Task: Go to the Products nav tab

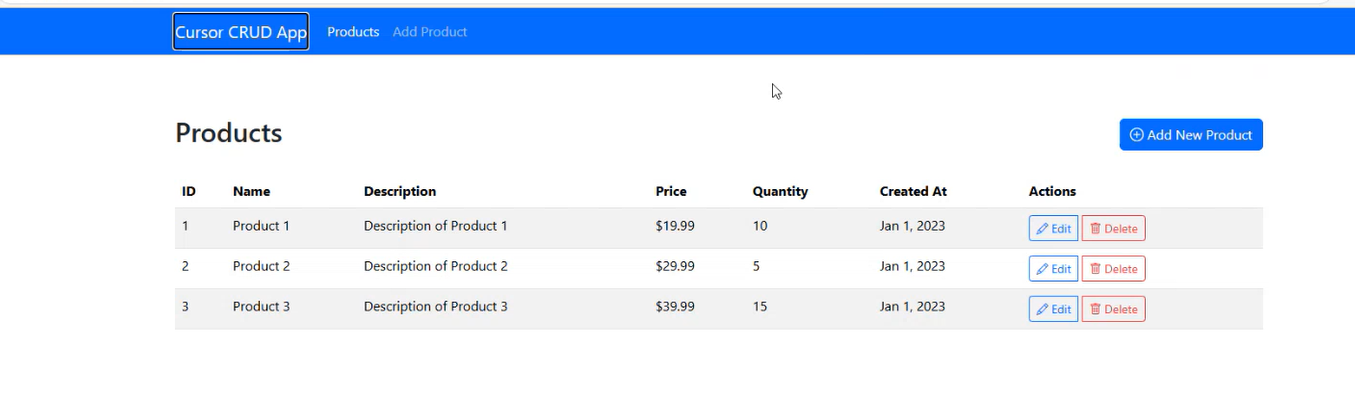Action: [353, 32]
